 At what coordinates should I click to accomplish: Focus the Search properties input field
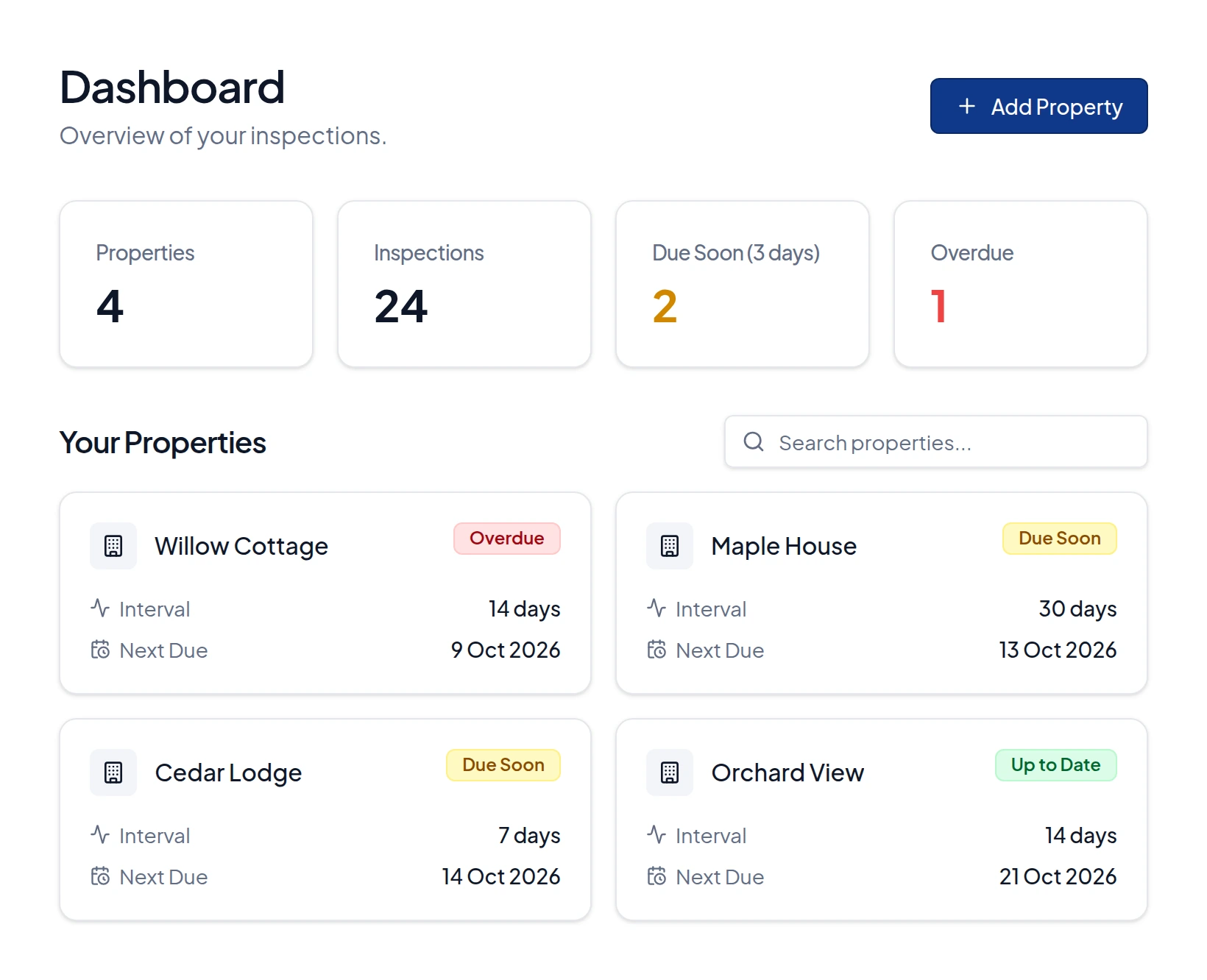(935, 441)
